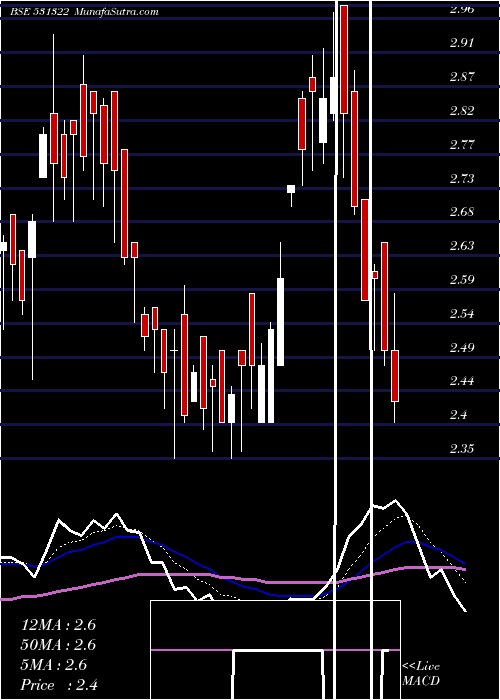Viewport: 500px width, 700px height.
Task: Click the 2.73 price axis value
Action: (x=462, y=179)
